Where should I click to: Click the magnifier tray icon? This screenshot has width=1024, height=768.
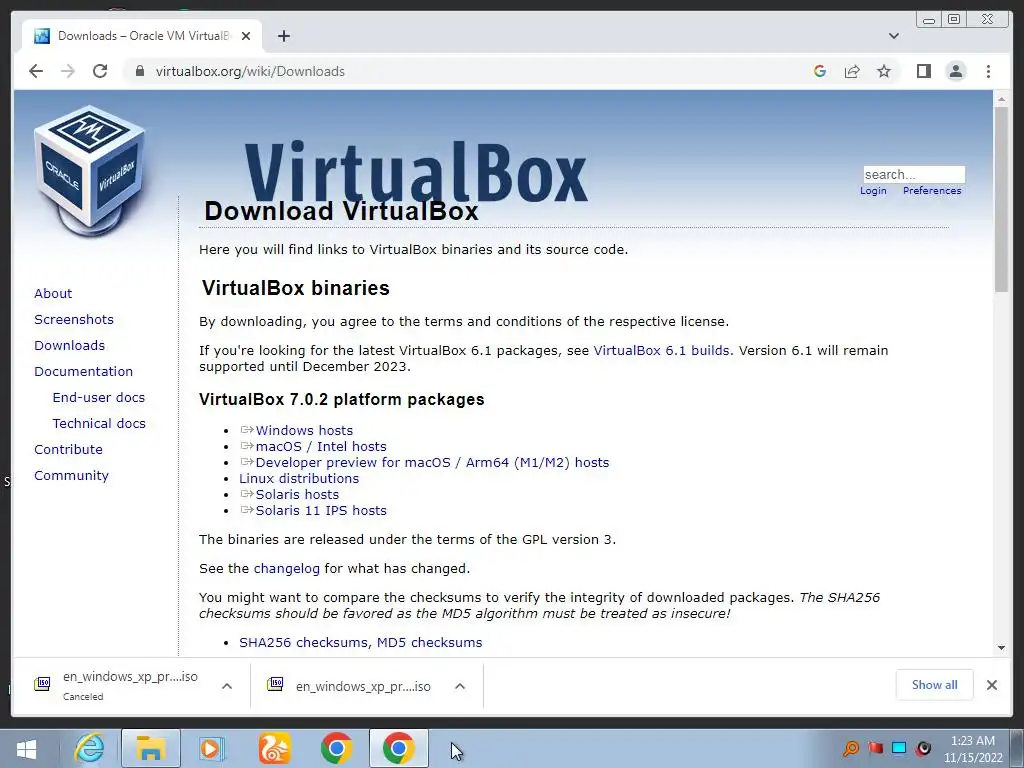pyautogui.click(x=851, y=748)
